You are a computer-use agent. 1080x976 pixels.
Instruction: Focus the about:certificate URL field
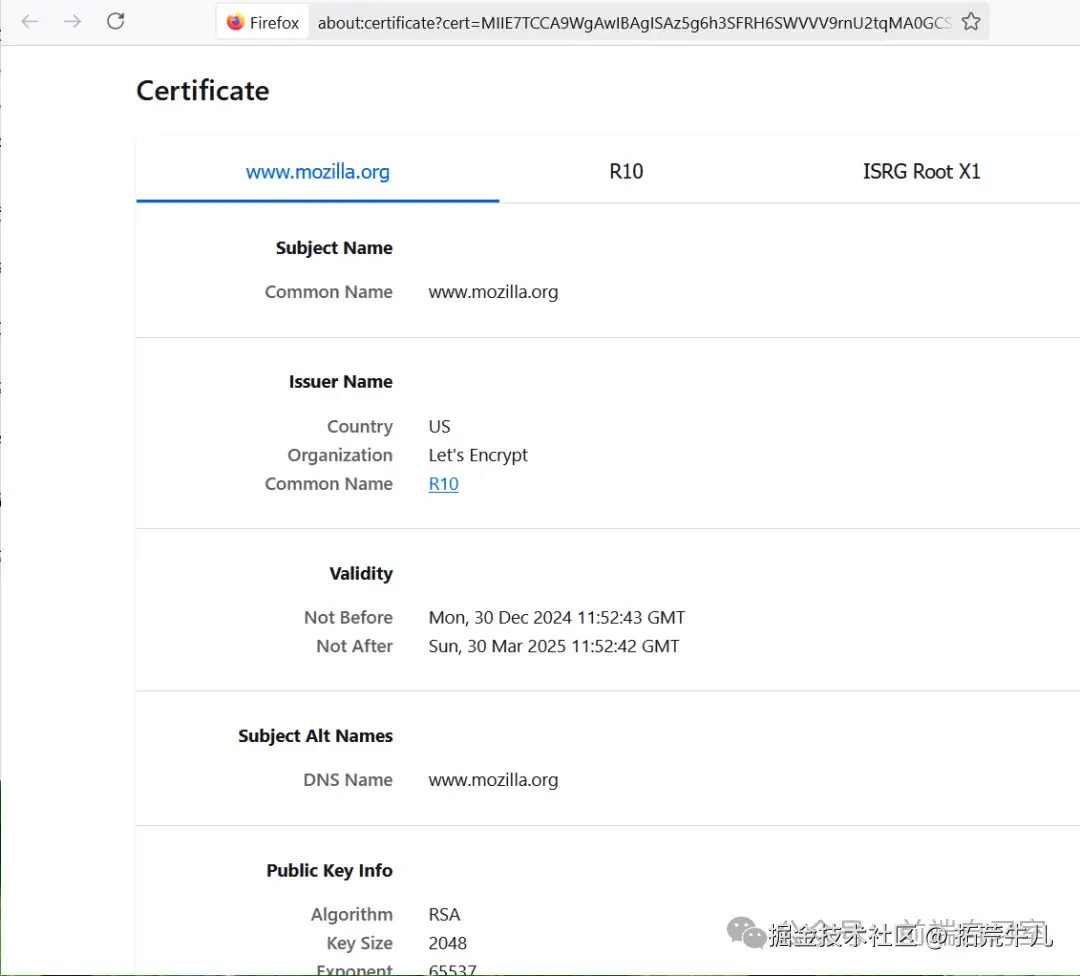pyautogui.click(x=634, y=23)
